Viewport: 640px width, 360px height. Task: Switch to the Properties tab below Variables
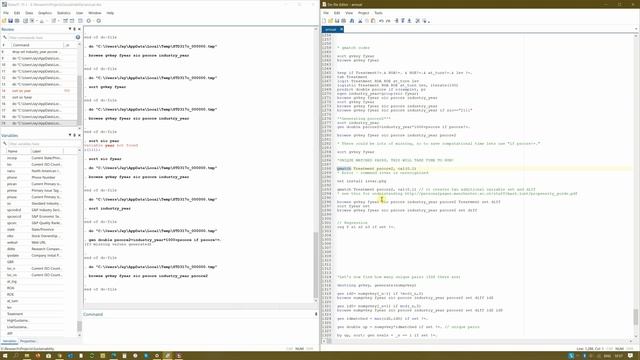click(x=28, y=341)
